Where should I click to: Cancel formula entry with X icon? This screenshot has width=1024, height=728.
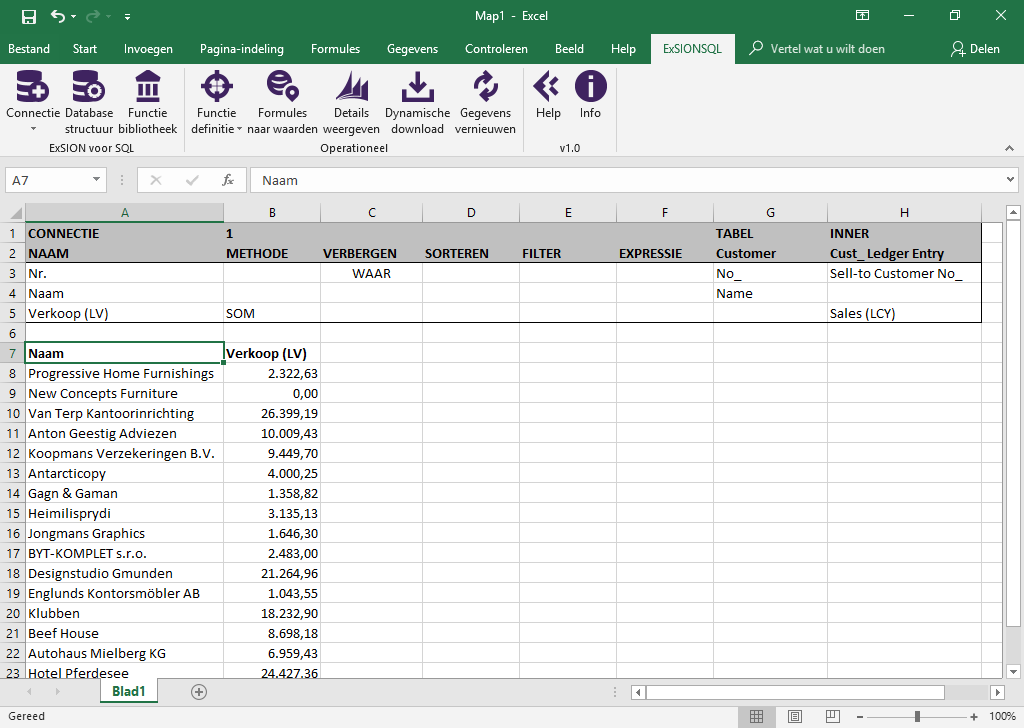pyautogui.click(x=155, y=180)
